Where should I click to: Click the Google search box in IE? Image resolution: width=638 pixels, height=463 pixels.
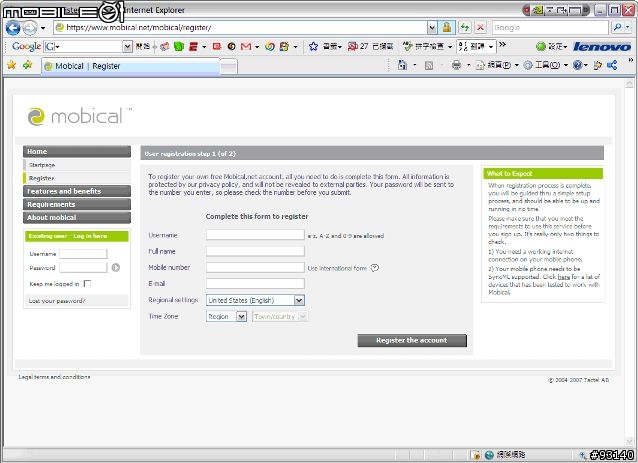550,28
